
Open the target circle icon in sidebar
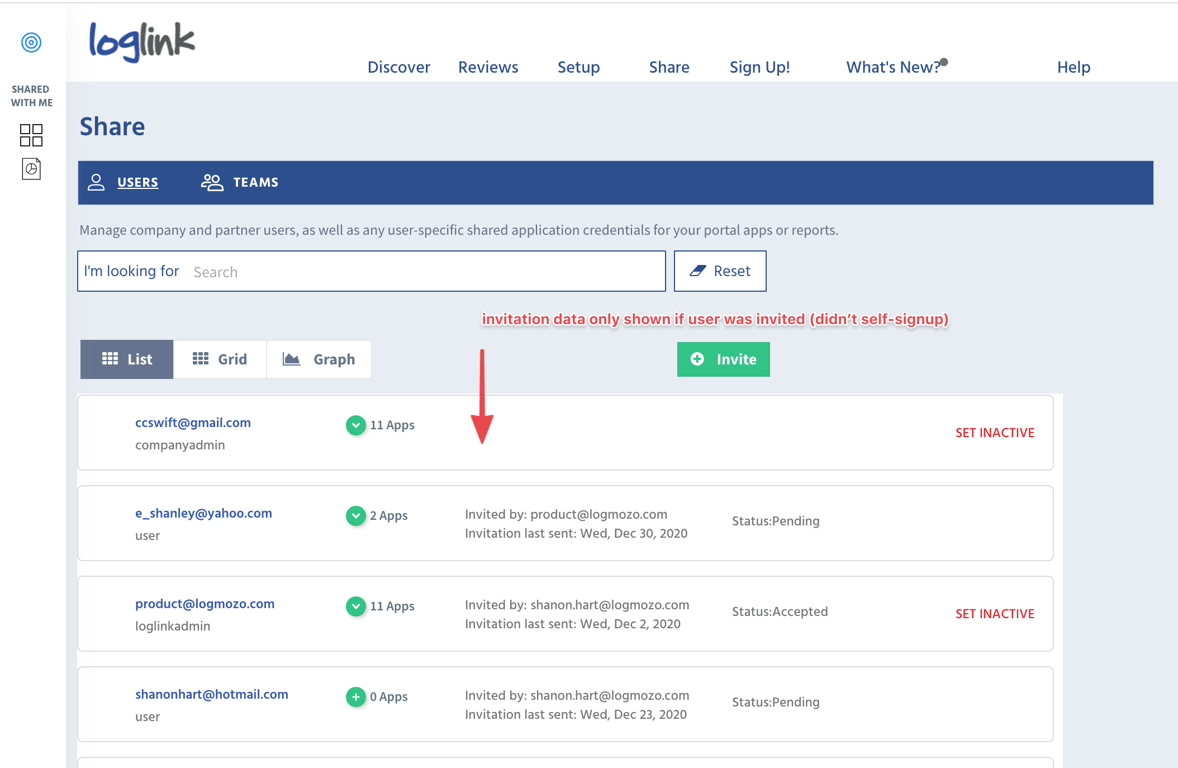pos(31,43)
